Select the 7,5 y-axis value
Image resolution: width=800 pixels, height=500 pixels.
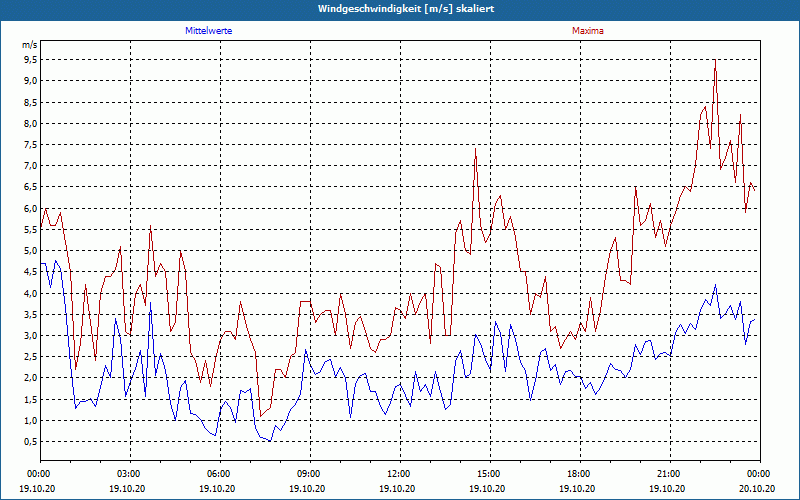[30, 144]
